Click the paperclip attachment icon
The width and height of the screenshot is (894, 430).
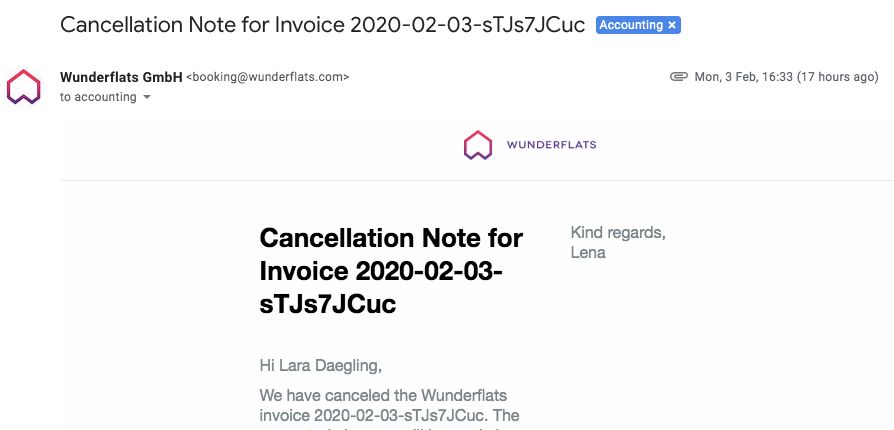pyautogui.click(x=678, y=76)
